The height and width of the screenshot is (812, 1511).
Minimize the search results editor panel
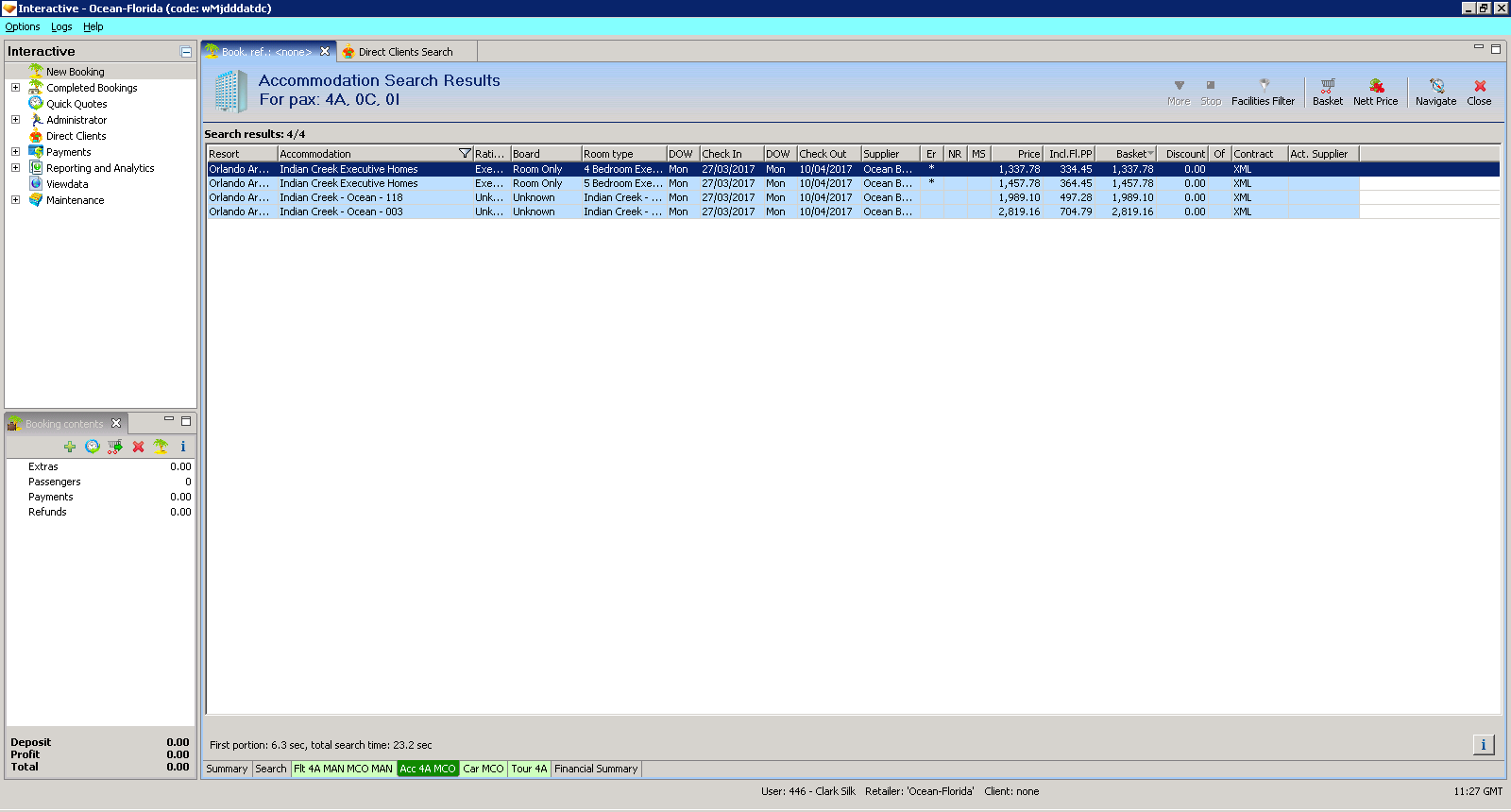(x=1479, y=47)
